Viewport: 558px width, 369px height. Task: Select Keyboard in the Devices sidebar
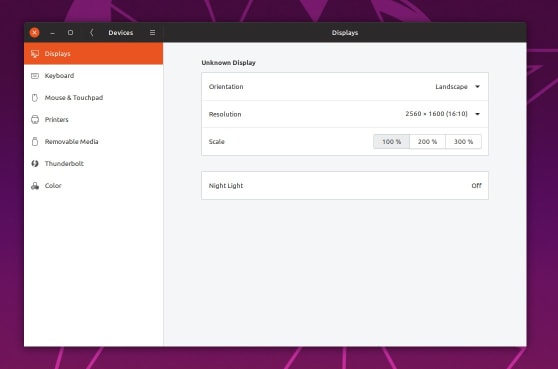(94, 76)
